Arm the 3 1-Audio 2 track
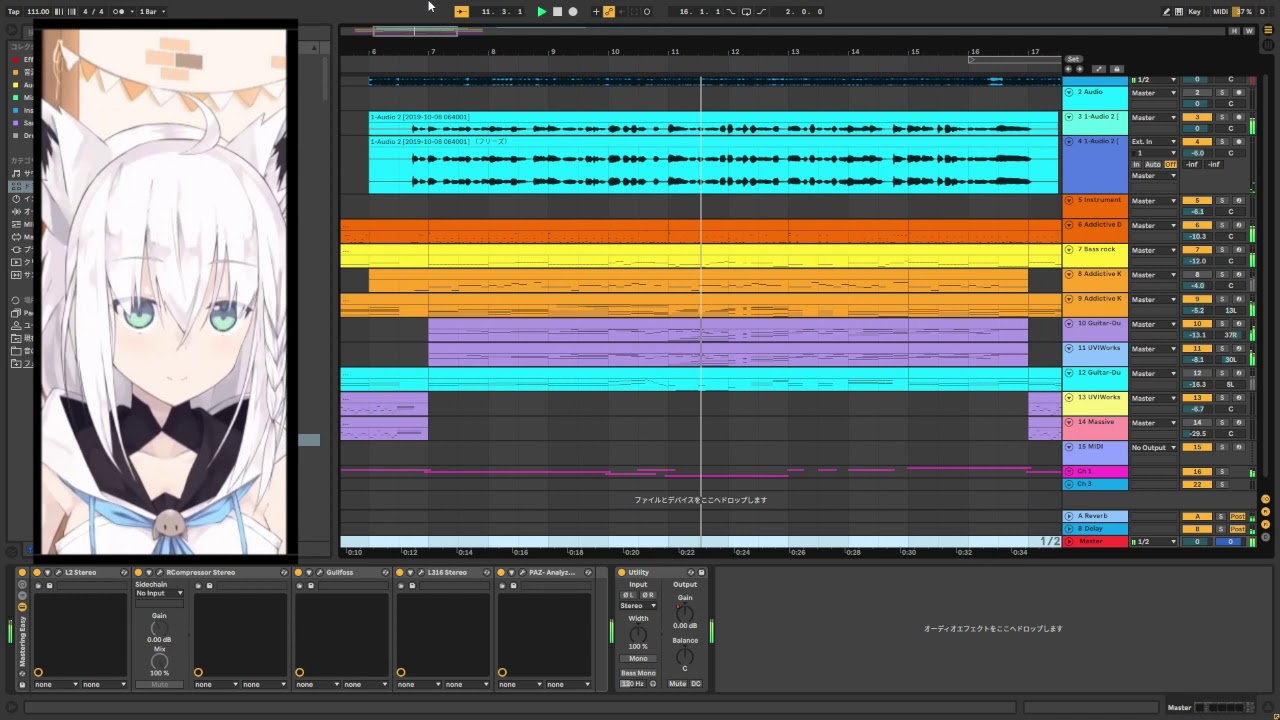Screen dimensions: 1280x720 coord(1238,117)
